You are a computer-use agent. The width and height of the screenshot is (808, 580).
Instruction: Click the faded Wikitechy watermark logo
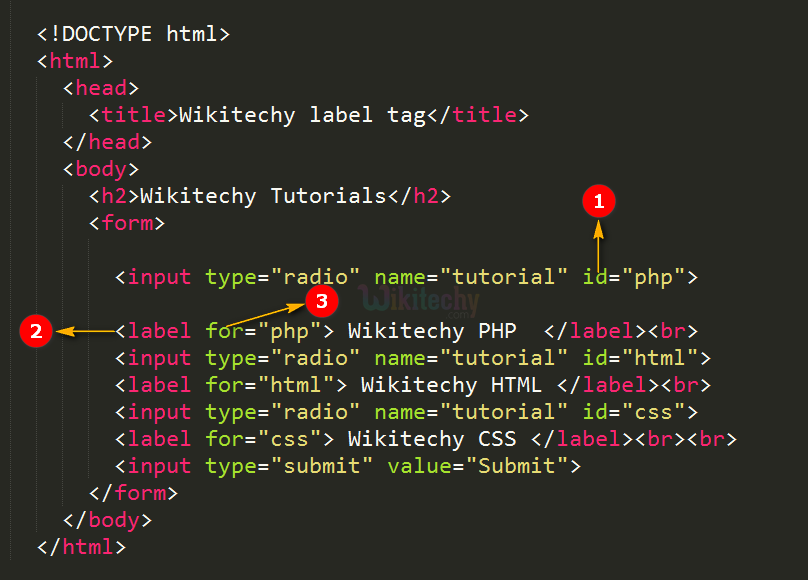419,300
